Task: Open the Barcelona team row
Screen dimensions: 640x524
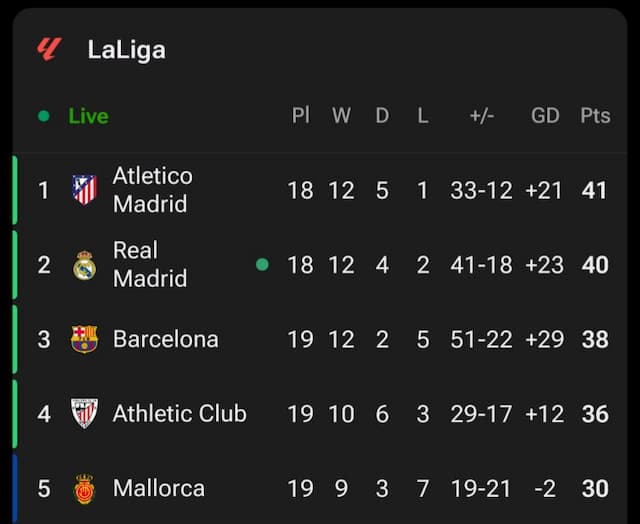Action: click(x=320, y=339)
